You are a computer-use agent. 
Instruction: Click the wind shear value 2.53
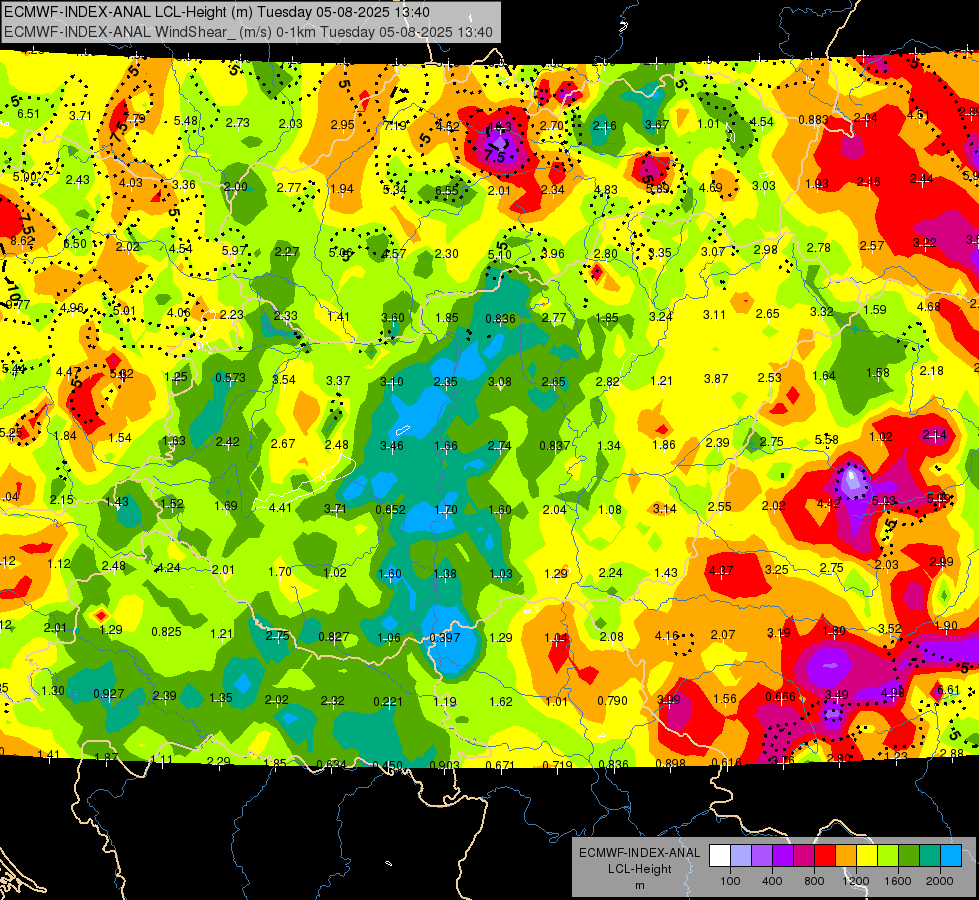[770, 378]
